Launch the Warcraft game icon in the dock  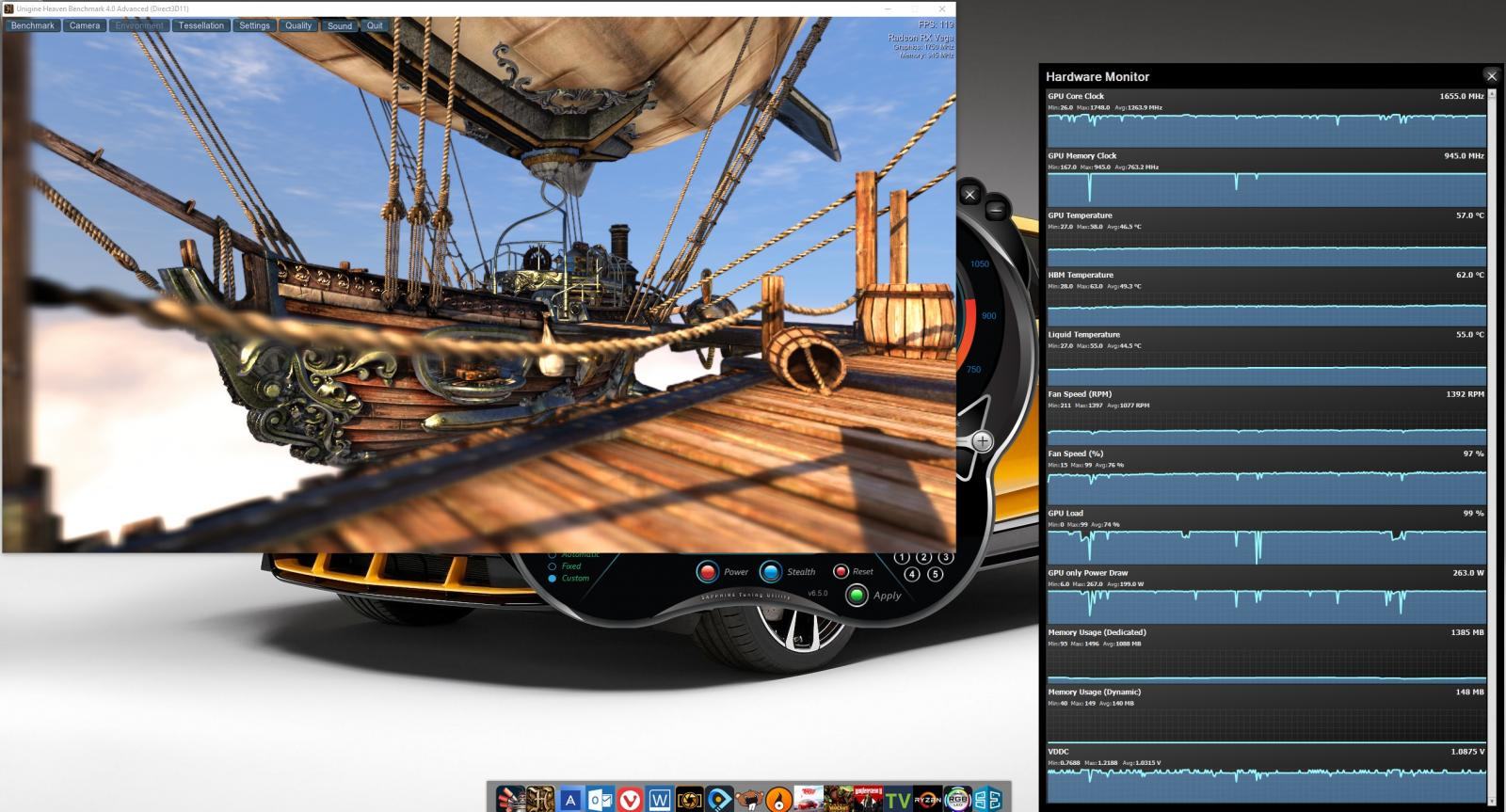pos(839,801)
